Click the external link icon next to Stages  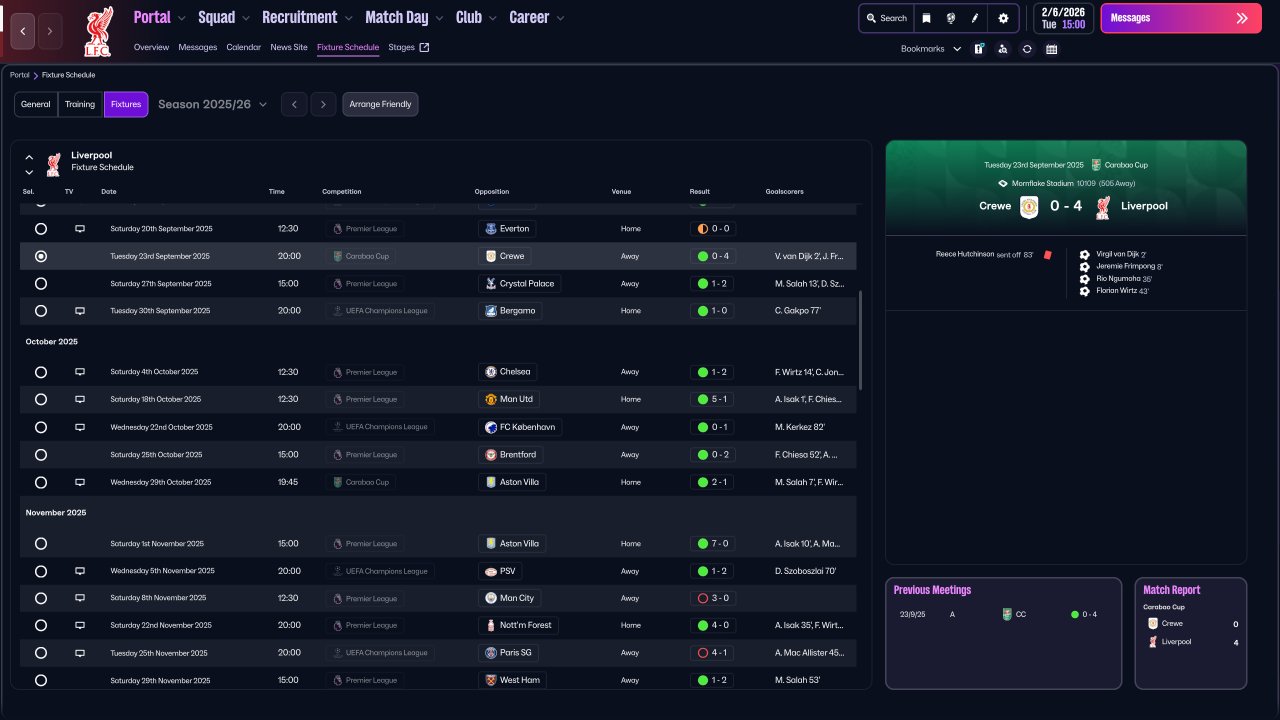[424, 47]
